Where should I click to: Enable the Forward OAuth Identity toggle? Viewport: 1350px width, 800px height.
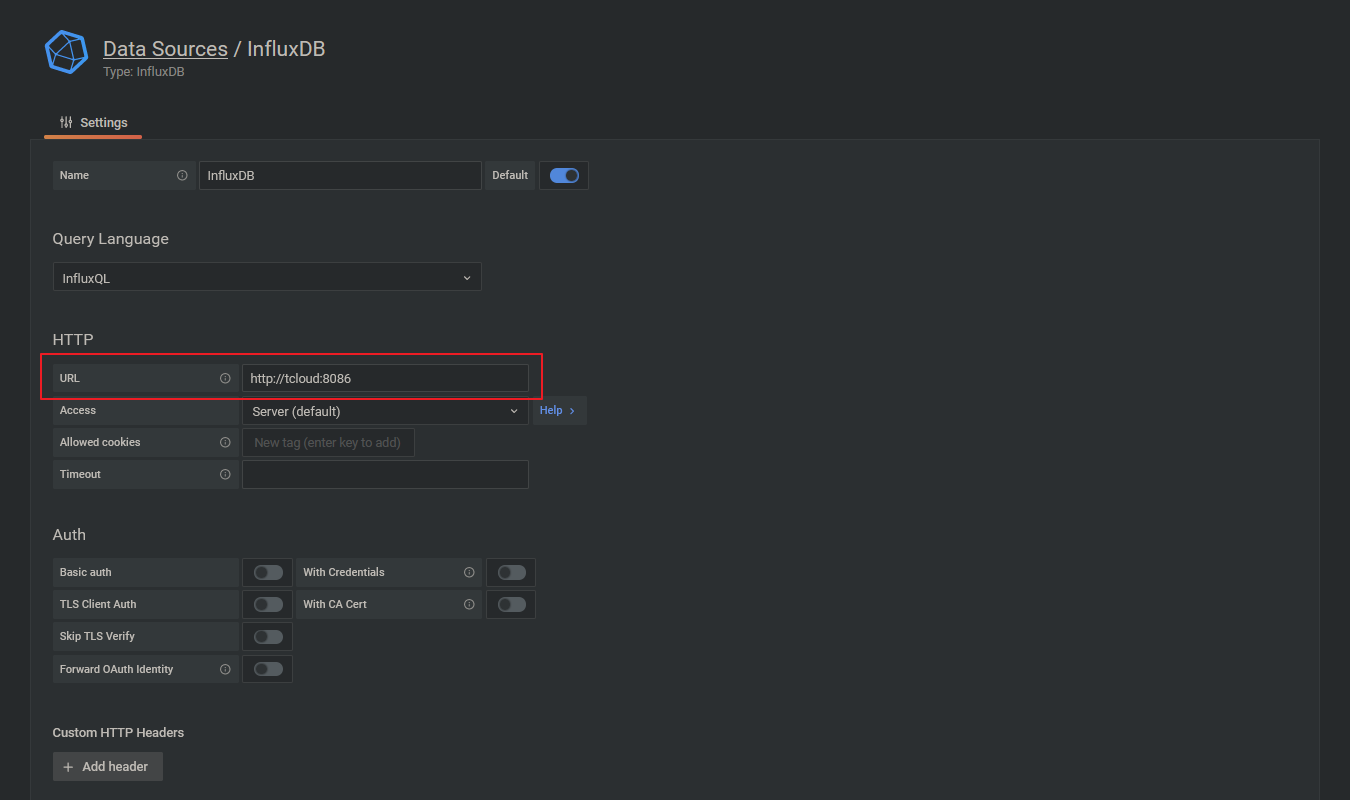point(268,669)
